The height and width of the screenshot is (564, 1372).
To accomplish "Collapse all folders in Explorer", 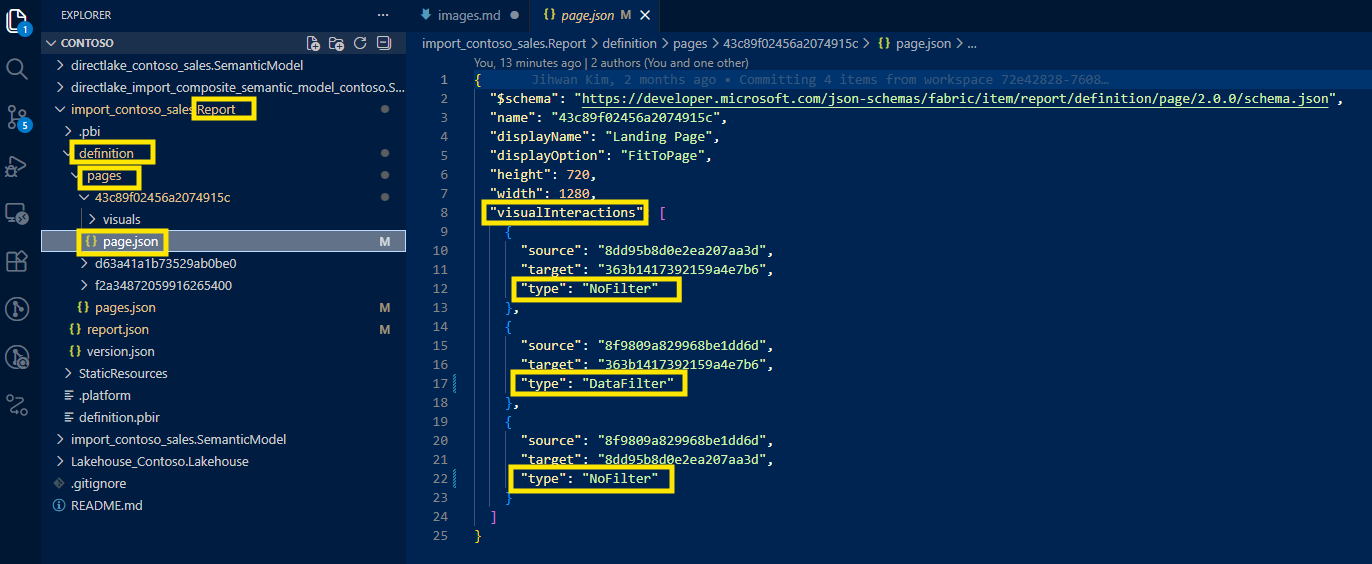I will [x=383, y=43].
